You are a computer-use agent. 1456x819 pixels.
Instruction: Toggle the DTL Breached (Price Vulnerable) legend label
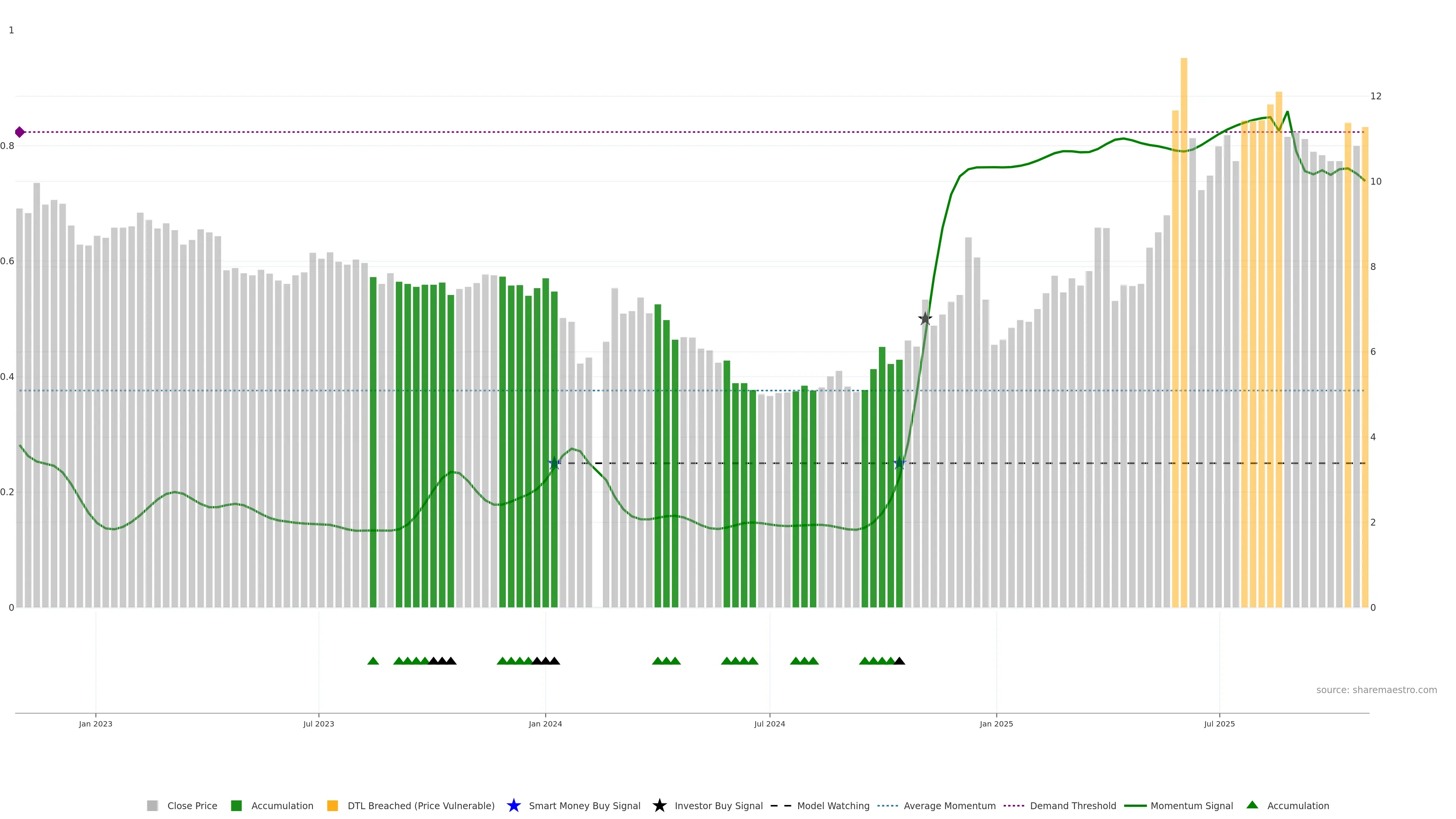(420, 805)
